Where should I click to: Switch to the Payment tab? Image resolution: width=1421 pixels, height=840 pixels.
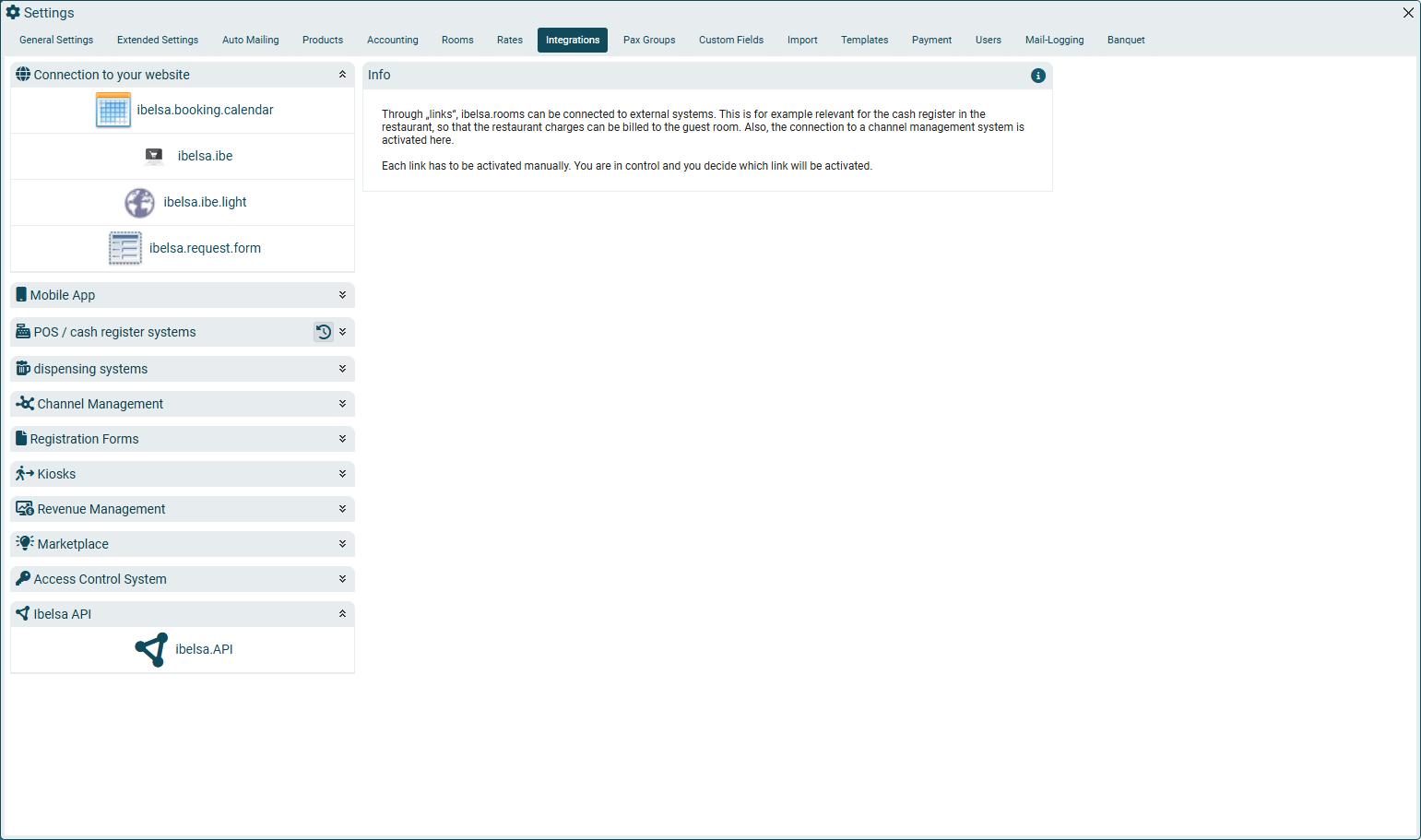pyautogui.click(x=931, y=41)
